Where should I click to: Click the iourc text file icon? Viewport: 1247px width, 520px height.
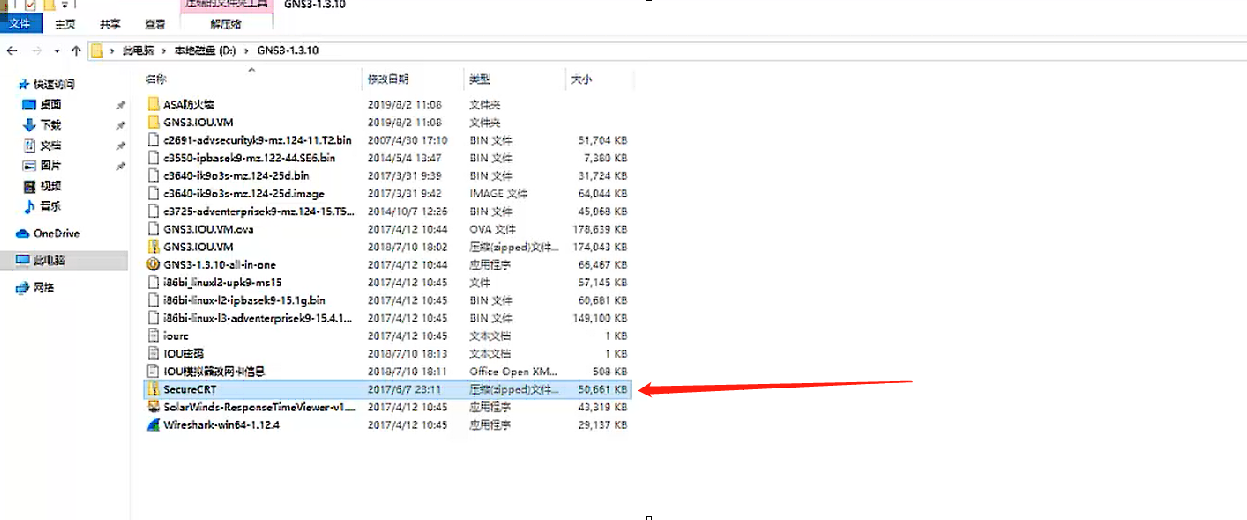153,336
